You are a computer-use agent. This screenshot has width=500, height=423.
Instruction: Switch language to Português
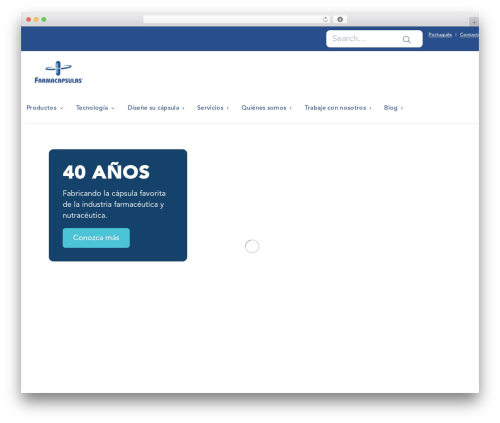tap(440, 35)
